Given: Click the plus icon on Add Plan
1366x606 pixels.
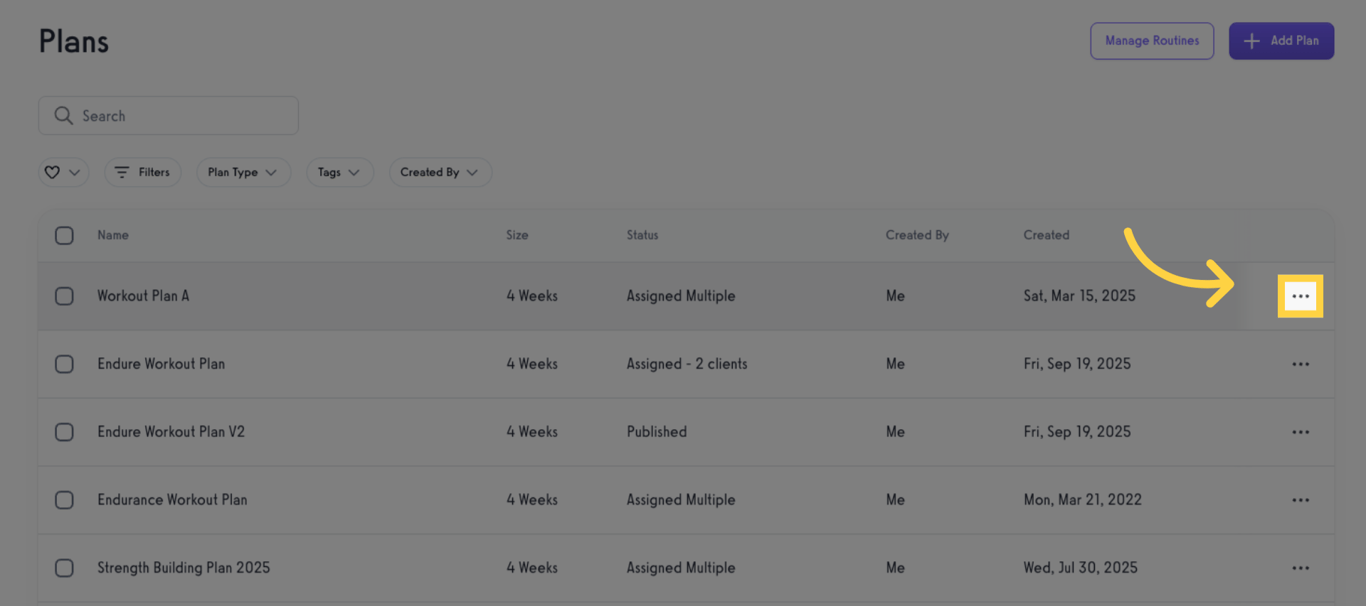Looking at the screenshot, I should (x=1251, y=41).
